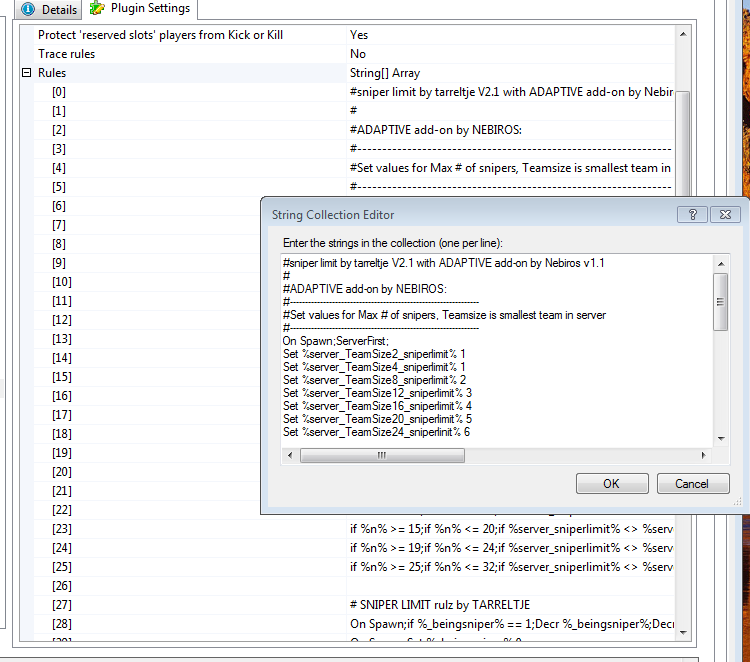Screen dimensions: 750x662
Task: Select the Rules String[] Array value field
Action: [385, 73]
